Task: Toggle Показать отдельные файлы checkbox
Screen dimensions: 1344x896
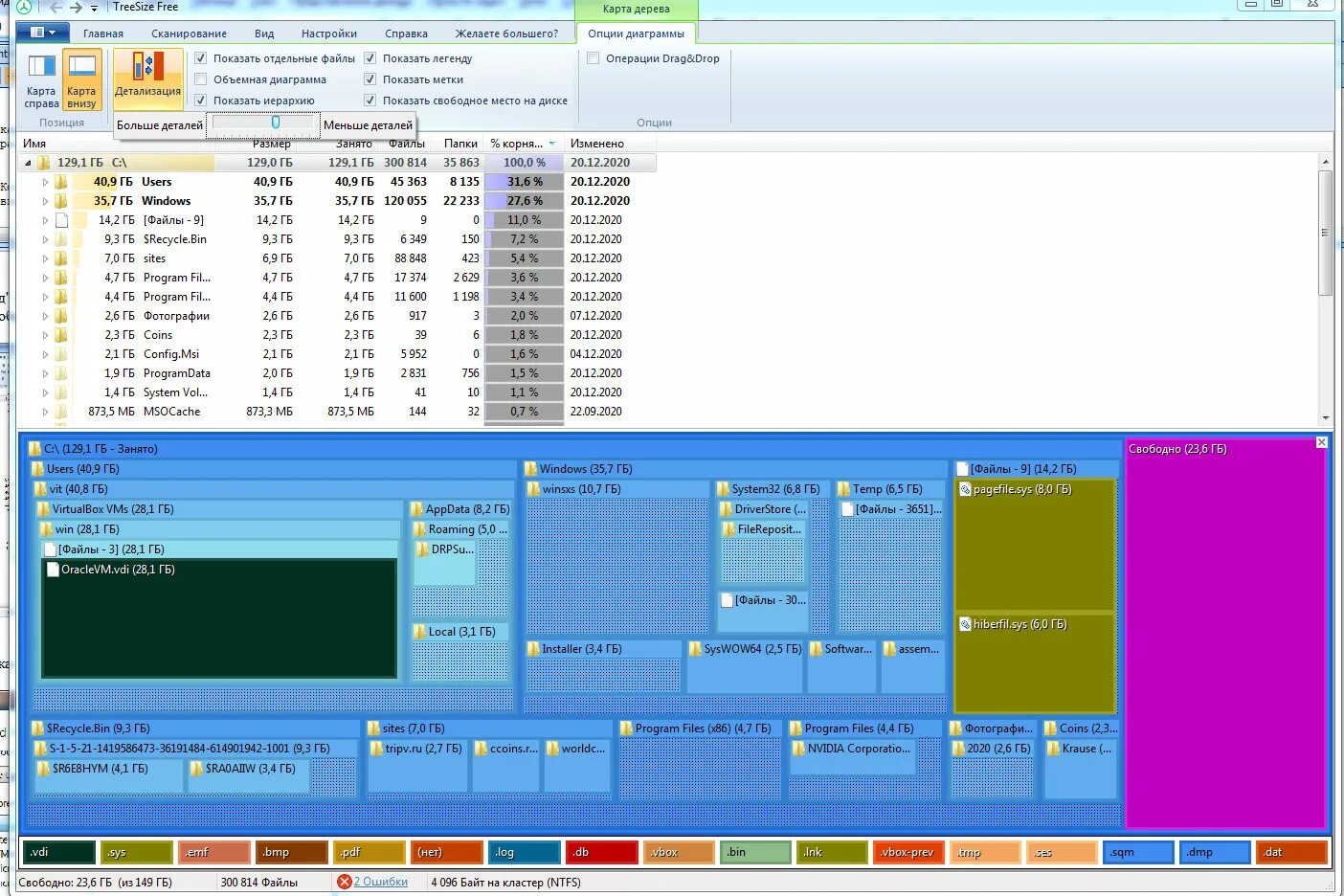Action: tap(200, 58)
